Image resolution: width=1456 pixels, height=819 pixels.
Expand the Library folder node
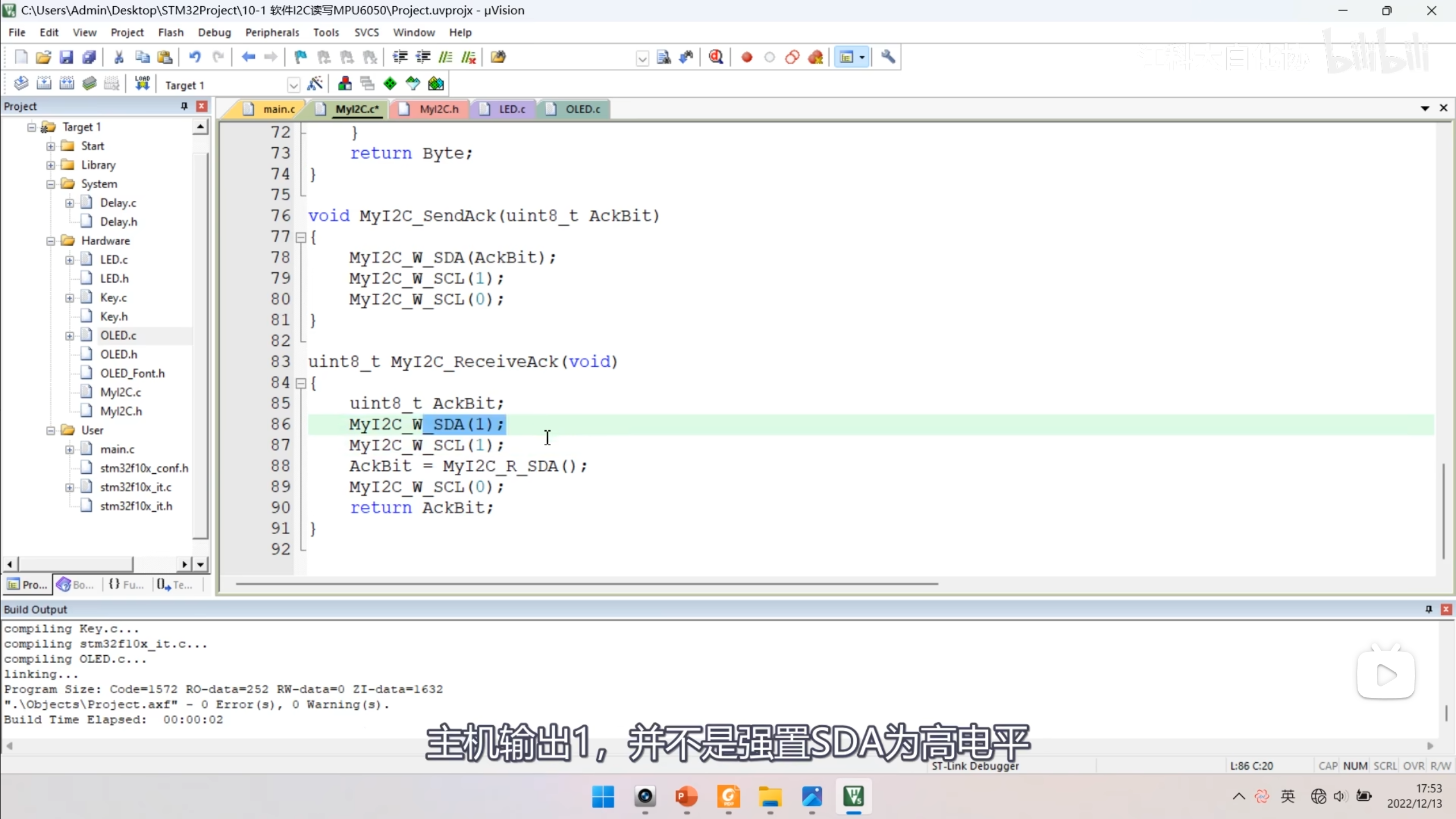pos(51,165)
